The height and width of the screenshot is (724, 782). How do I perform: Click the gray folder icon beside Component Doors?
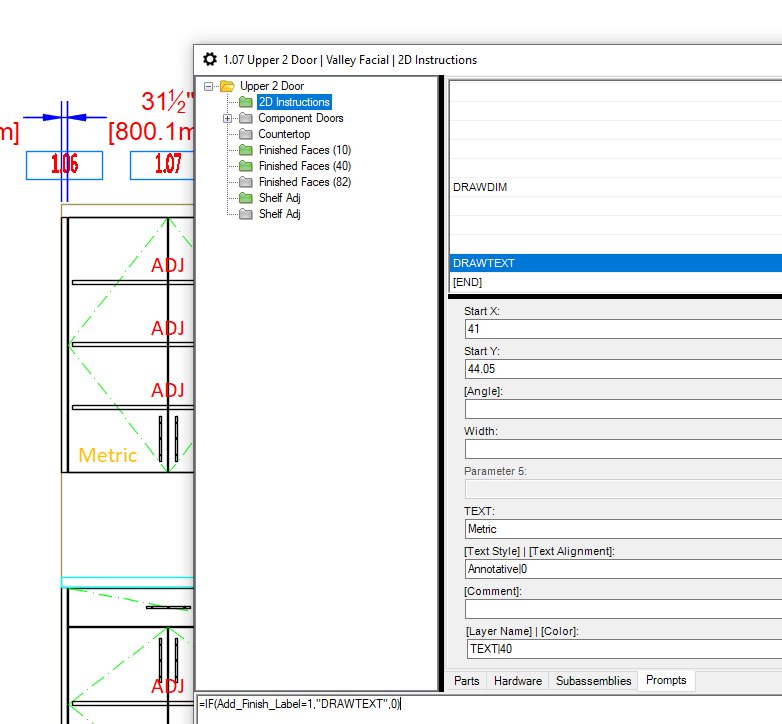click(246, 118)
